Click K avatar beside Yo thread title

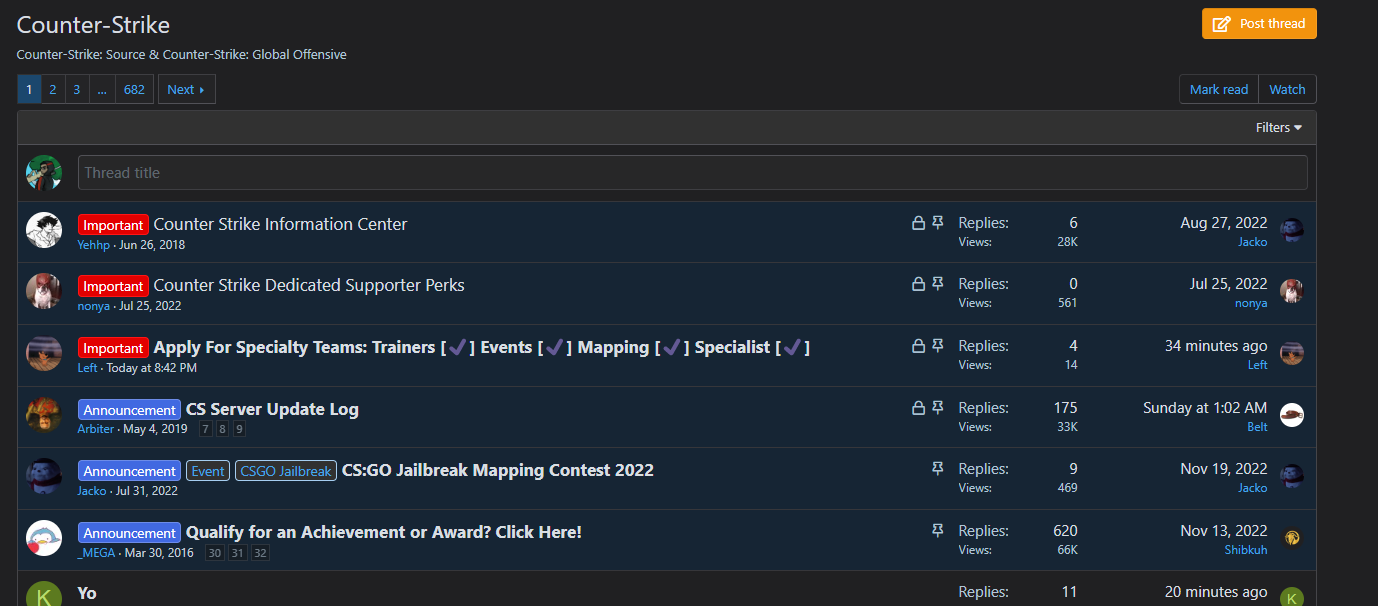pos(44,595)
